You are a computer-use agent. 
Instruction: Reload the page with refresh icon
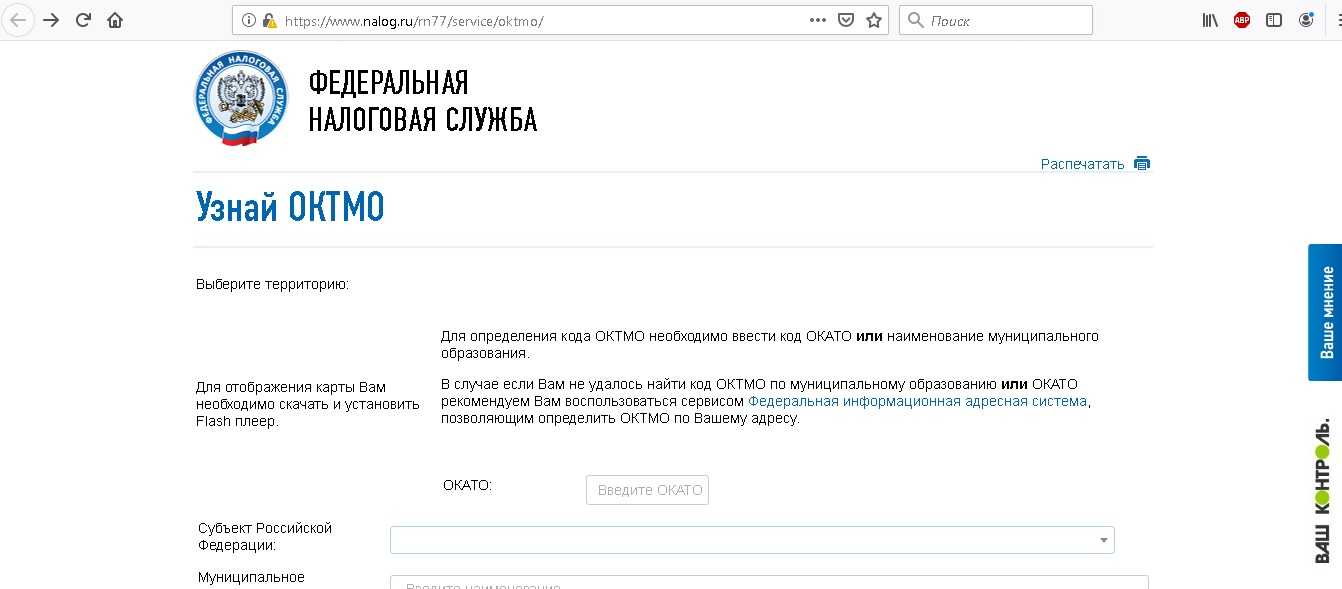coord(84,20)
